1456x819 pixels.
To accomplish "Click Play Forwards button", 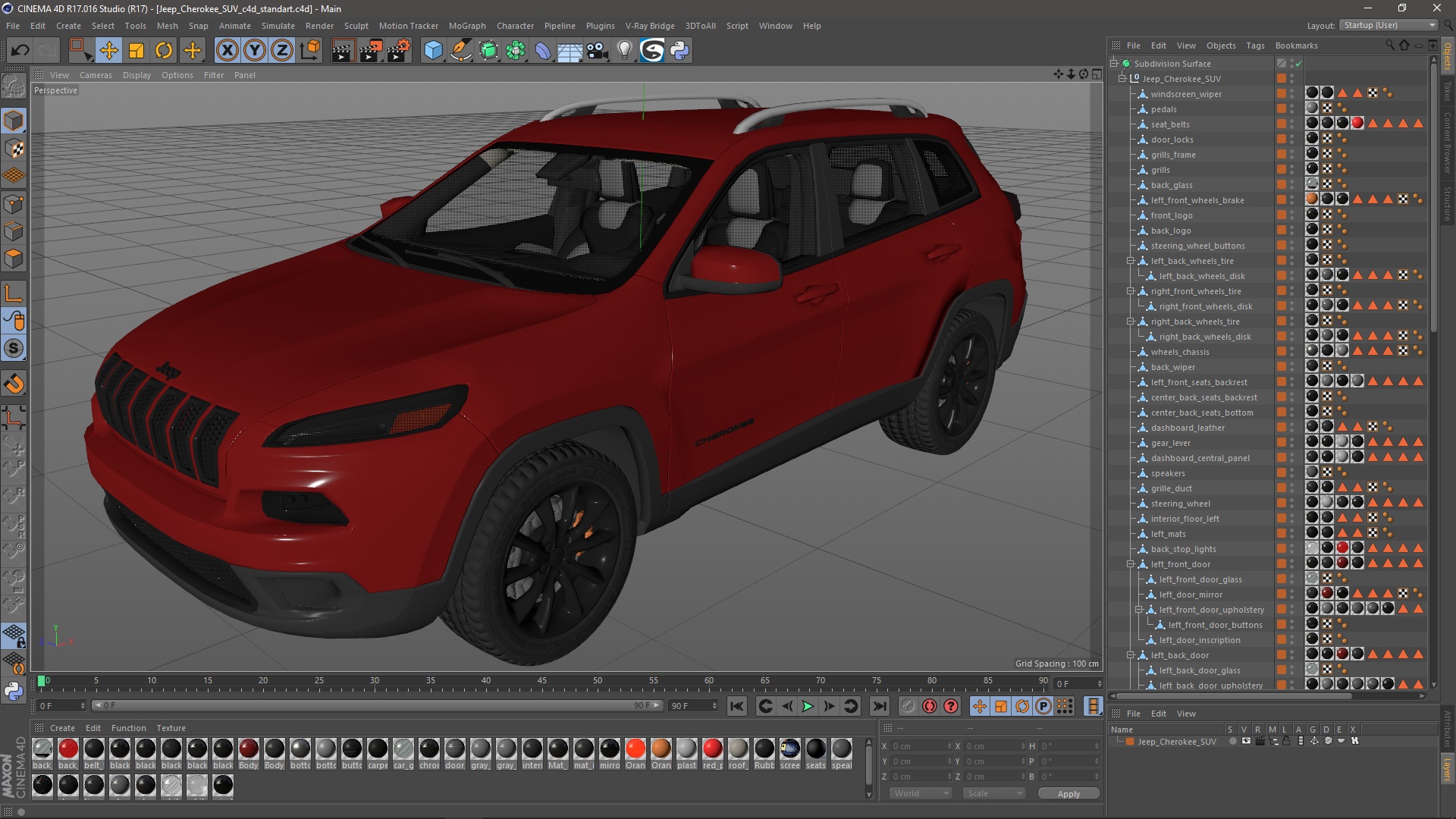I will point(808,706).
